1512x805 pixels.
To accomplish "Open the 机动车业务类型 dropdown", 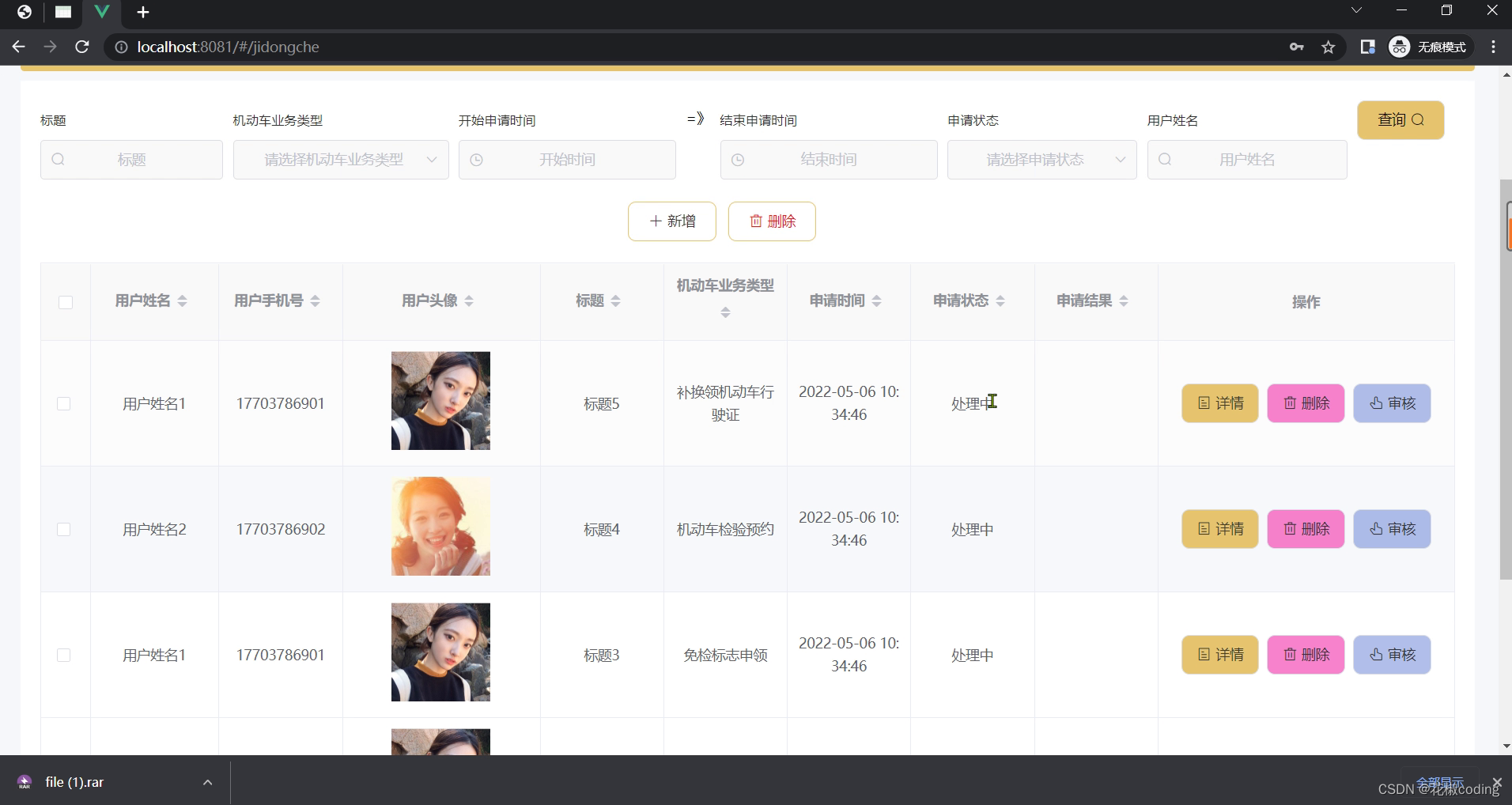I will pyautogui.click(x=341, y=160).
